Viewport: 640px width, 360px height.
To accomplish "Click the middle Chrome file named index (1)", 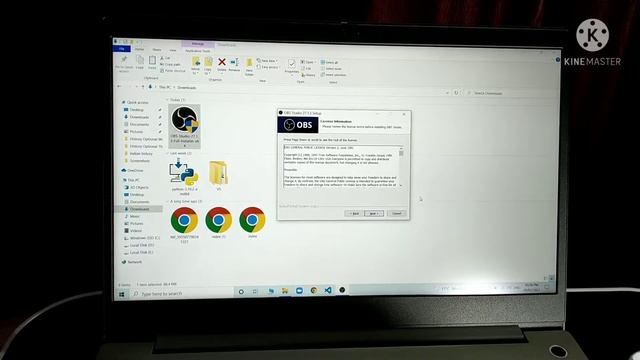I will coord(218,222).
